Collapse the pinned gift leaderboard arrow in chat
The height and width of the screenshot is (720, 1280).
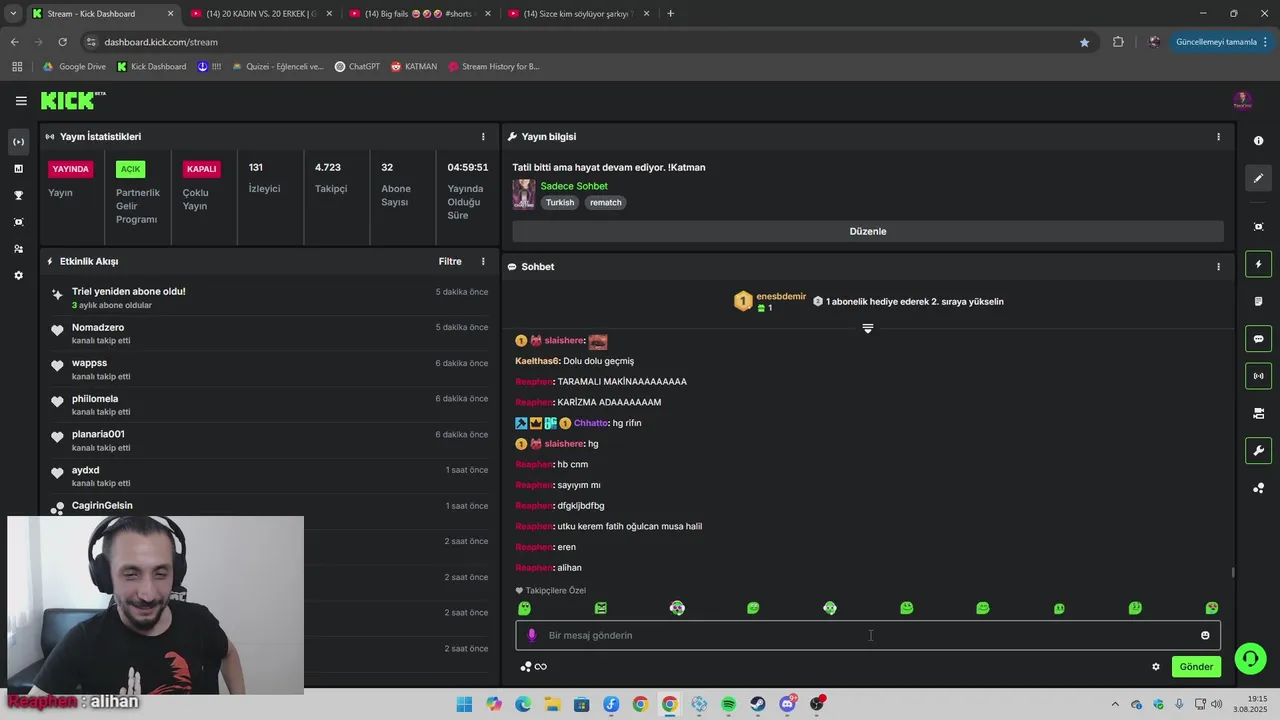(868, 328)
